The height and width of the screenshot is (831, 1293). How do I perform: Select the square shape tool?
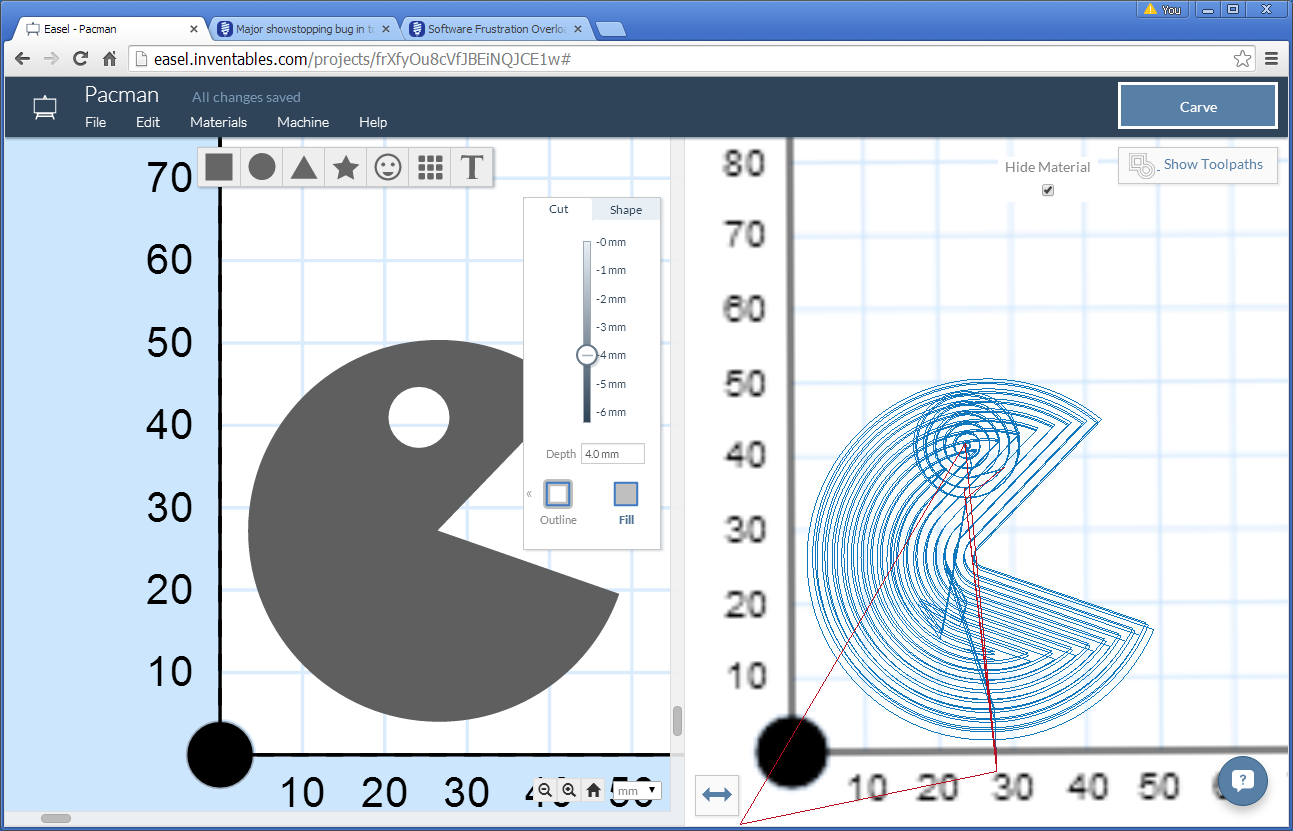[219, 167]
